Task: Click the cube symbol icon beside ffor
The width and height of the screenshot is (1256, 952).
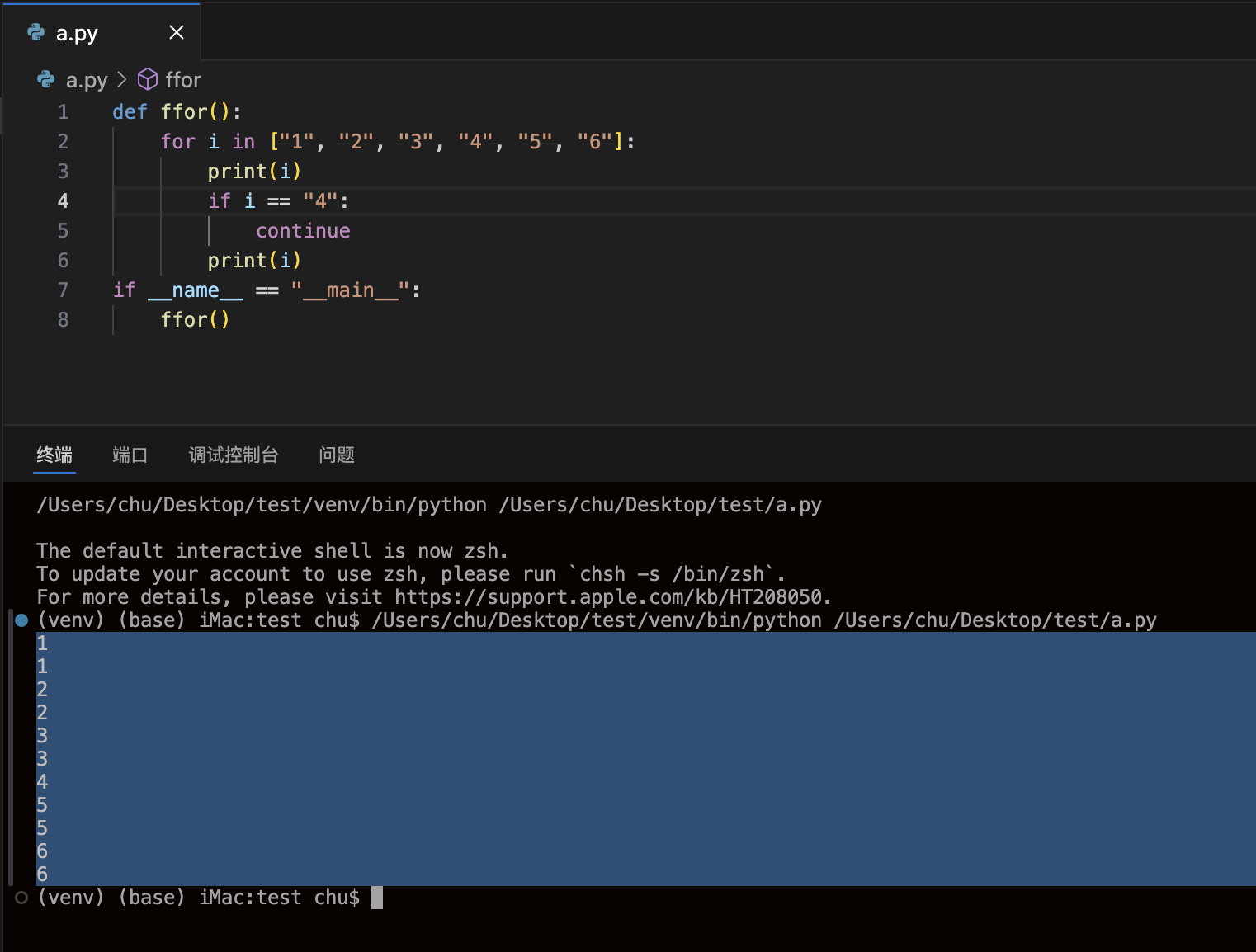Action: coord(147,79)
